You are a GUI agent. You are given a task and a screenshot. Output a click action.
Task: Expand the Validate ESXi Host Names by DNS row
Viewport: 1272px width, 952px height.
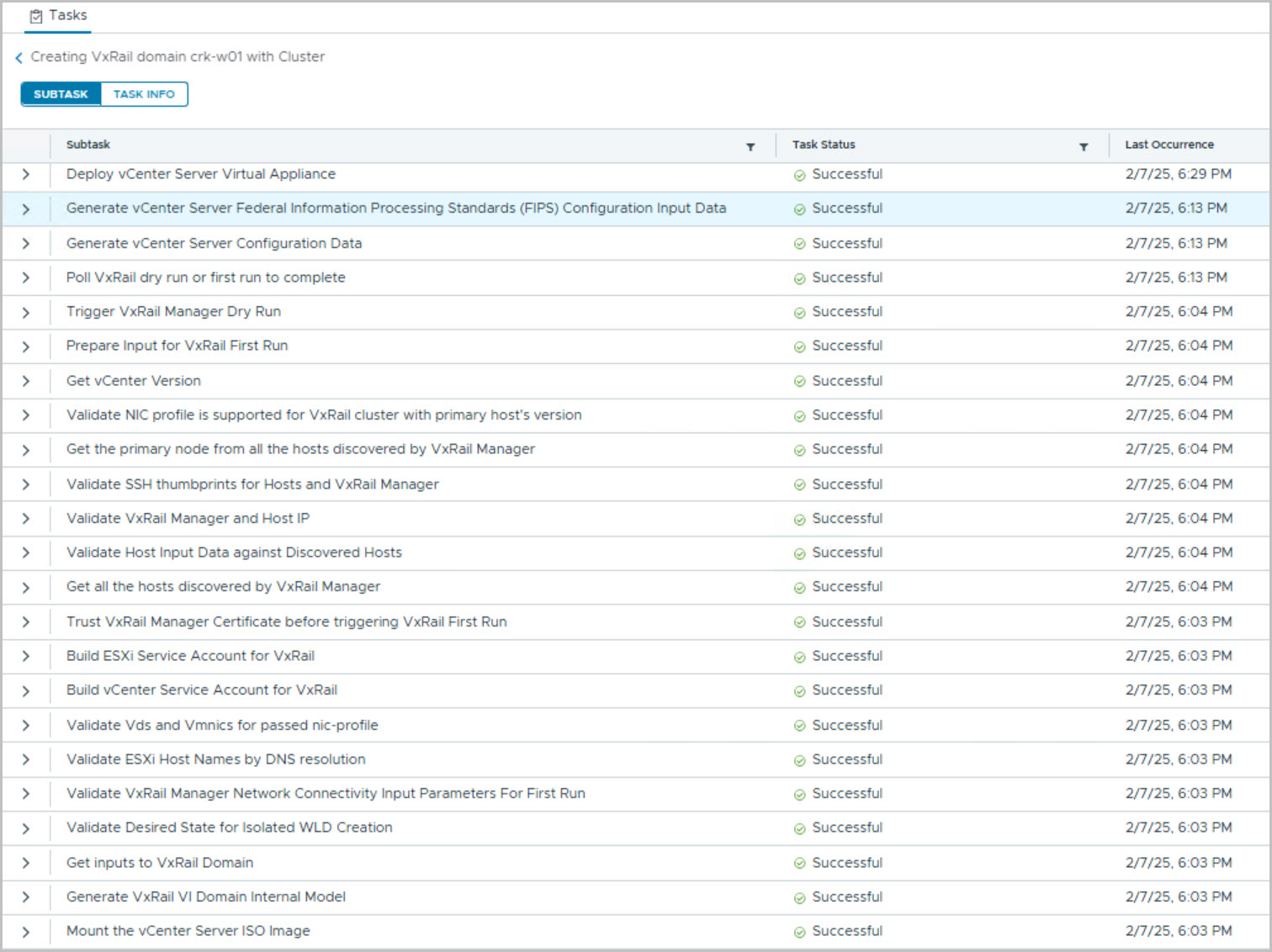tap(26, 759)
